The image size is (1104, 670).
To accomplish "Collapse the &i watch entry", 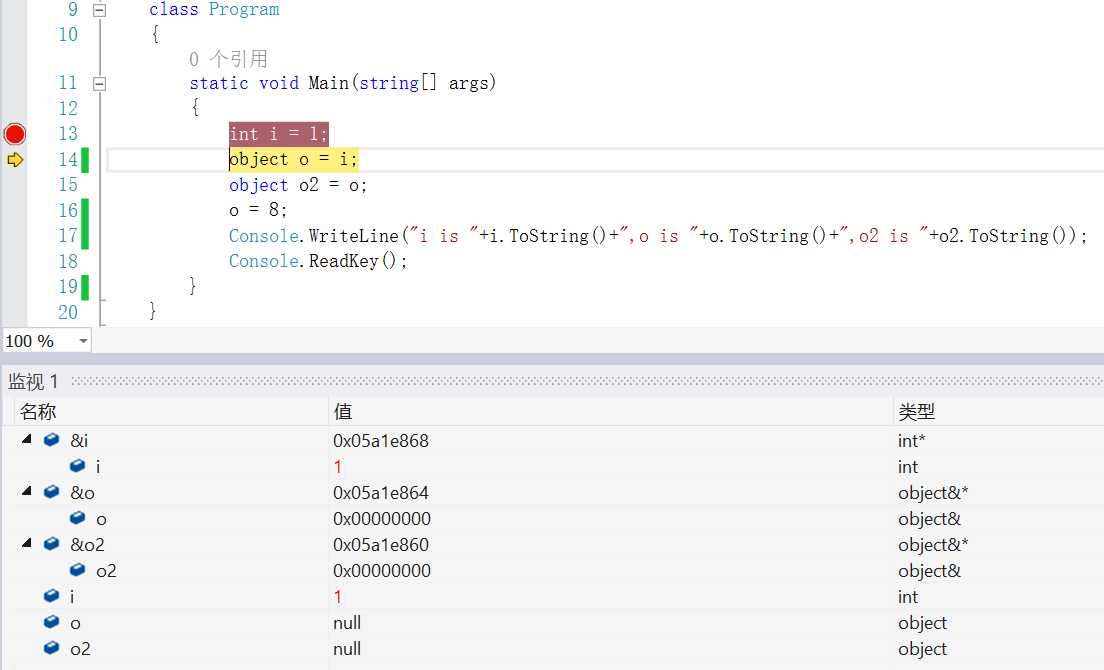I will click(x=27, y=439).
